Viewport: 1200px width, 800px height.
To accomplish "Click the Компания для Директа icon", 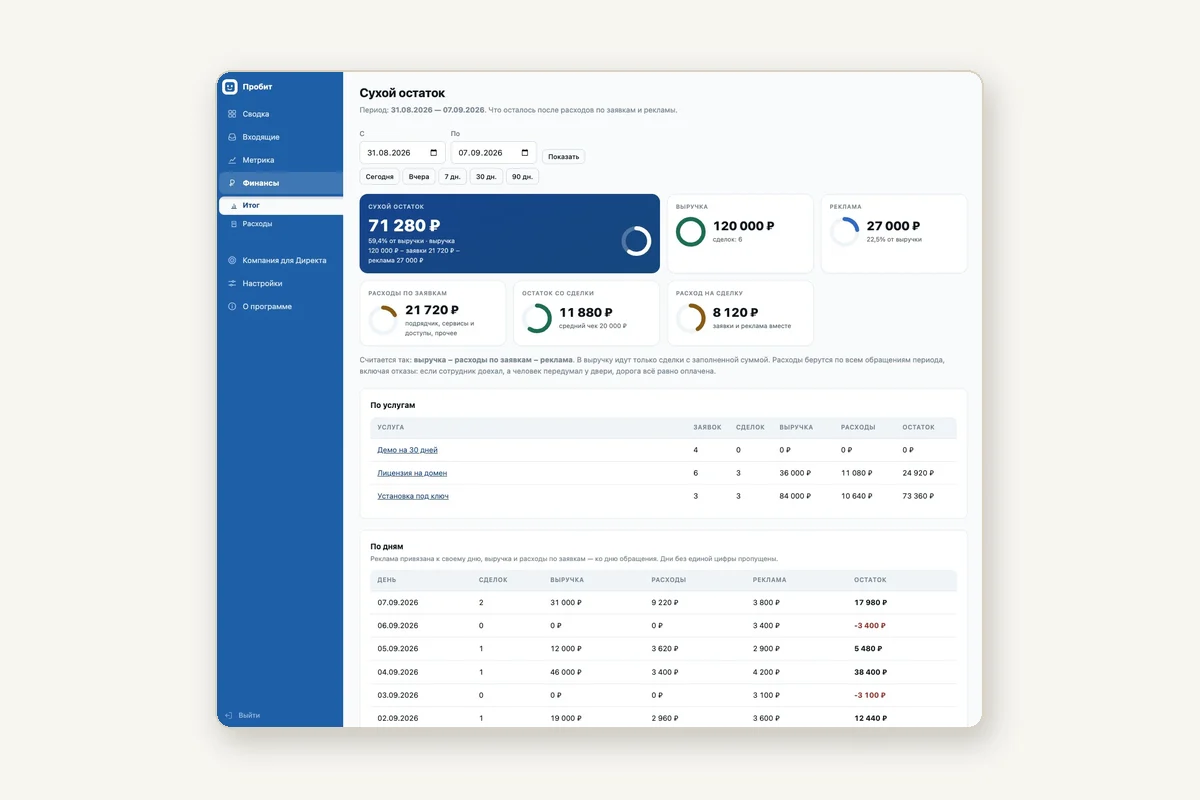I will pyautogui.click(x=232, y=260).
